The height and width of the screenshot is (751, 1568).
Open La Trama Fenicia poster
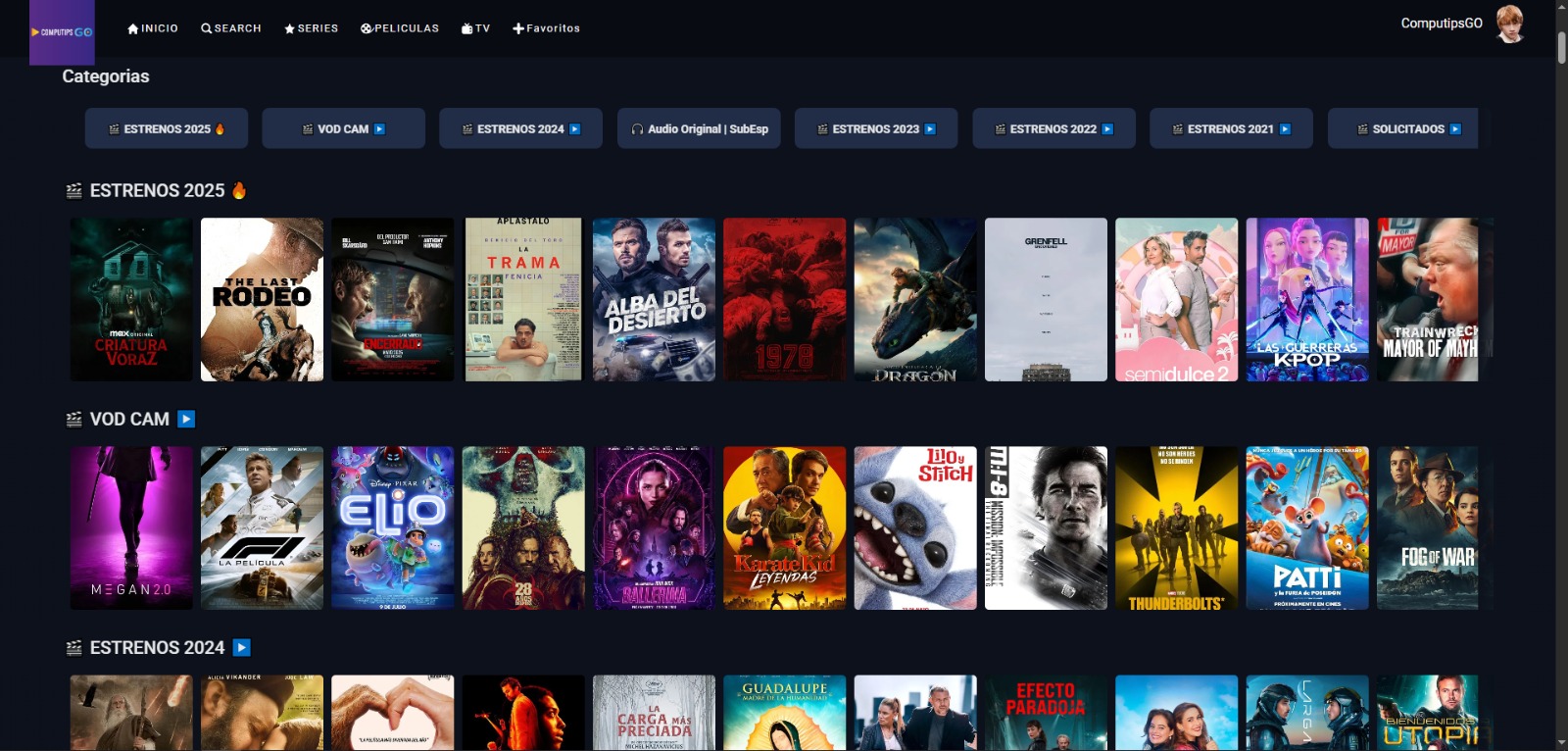coord(523,299)
